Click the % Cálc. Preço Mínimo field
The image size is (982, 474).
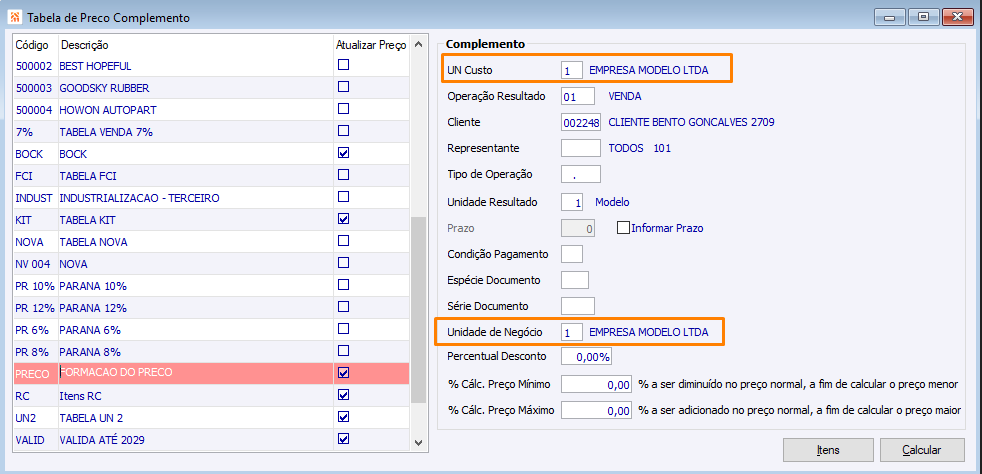pos(596,384)
